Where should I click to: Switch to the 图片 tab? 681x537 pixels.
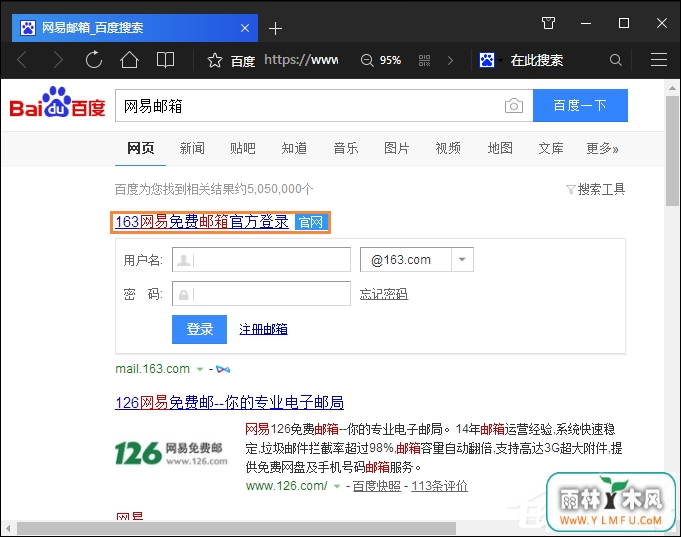pyautogui.click(x=397, y=148)
